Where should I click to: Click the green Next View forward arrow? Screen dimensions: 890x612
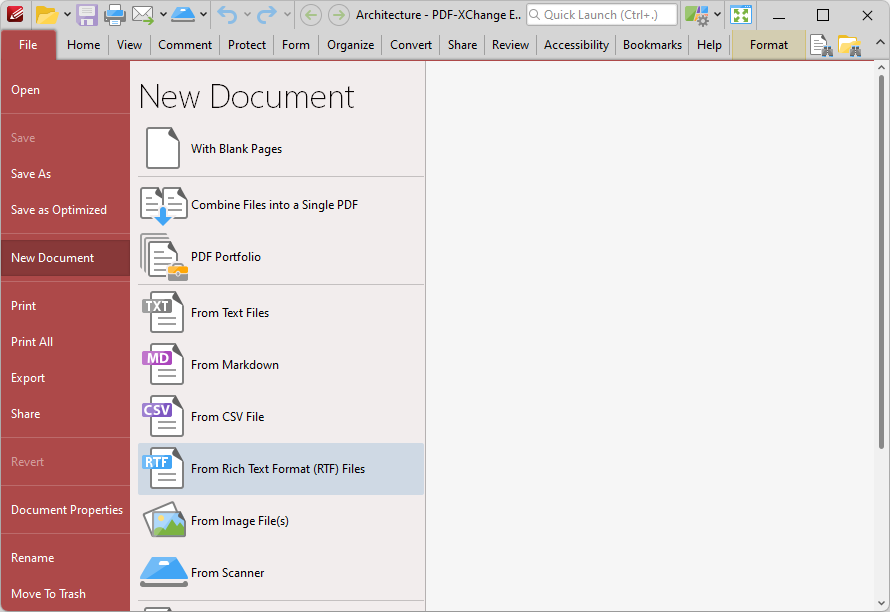tap(338, 15)
